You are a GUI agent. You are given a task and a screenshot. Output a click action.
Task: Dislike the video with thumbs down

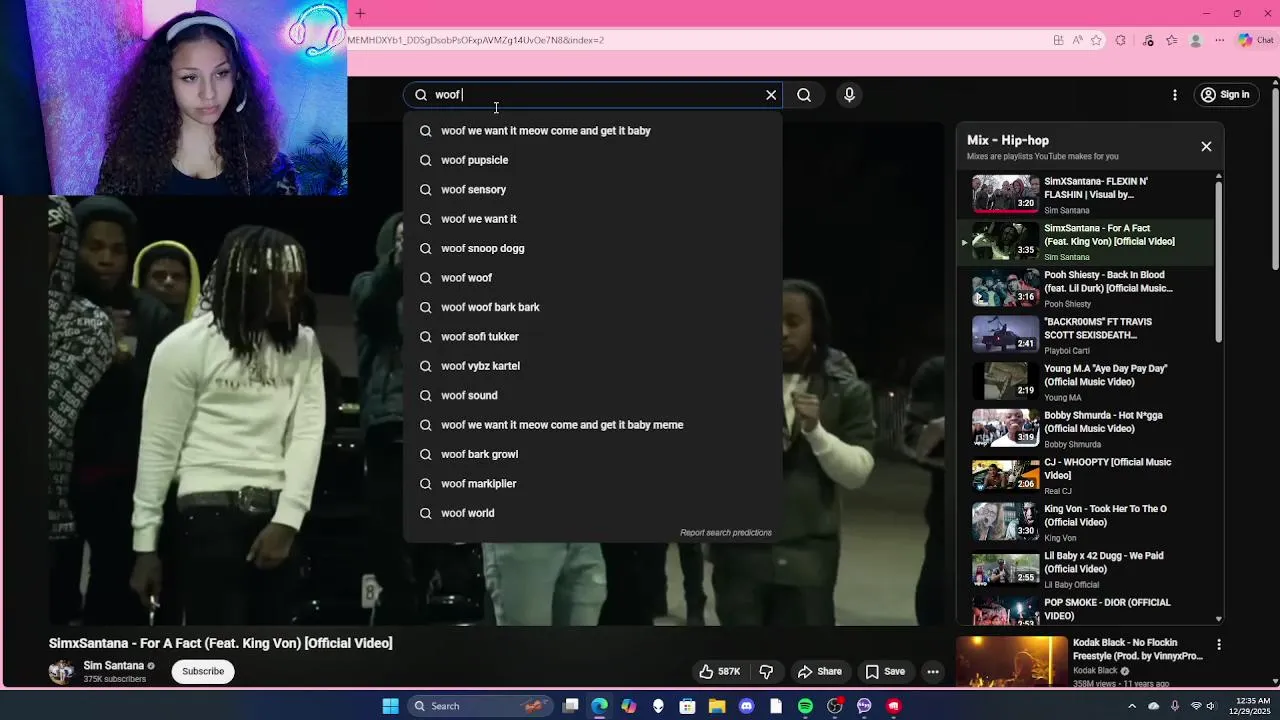coord(766,671)
